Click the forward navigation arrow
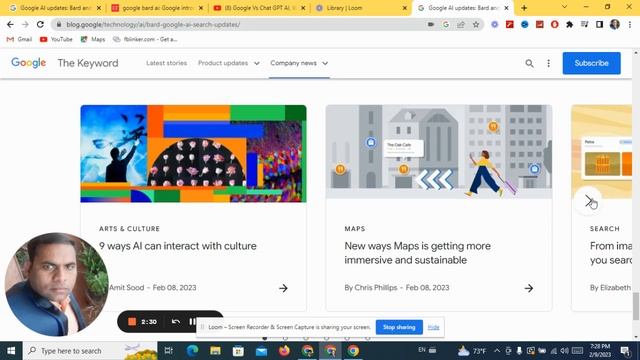 pos(25,24)
